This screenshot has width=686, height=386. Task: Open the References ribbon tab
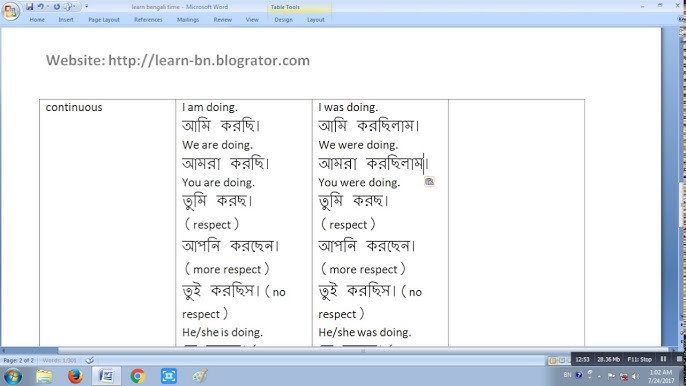click(148, 20)
